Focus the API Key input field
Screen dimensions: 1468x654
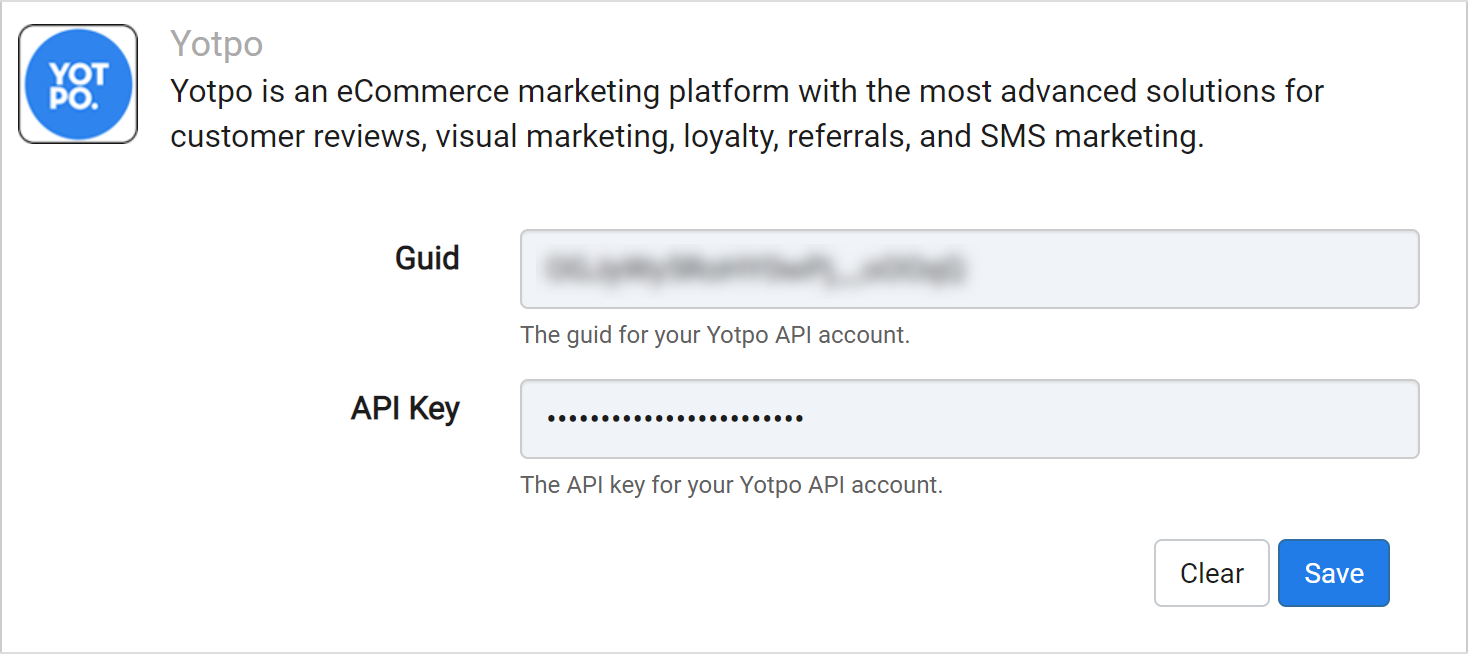pyautogui.click(x=970, y=419)
